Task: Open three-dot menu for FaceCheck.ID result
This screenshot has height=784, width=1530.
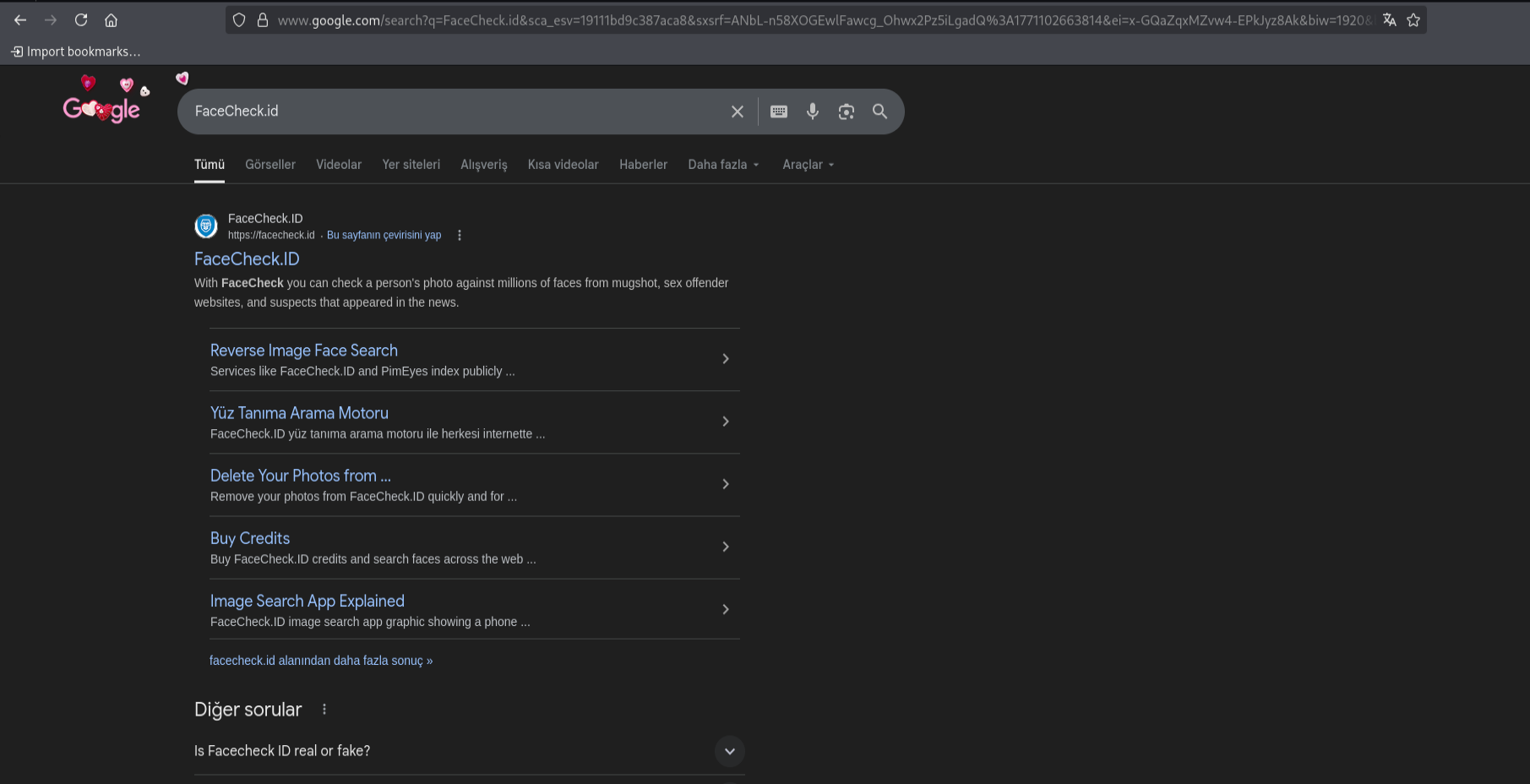Action: coord(460,236)
